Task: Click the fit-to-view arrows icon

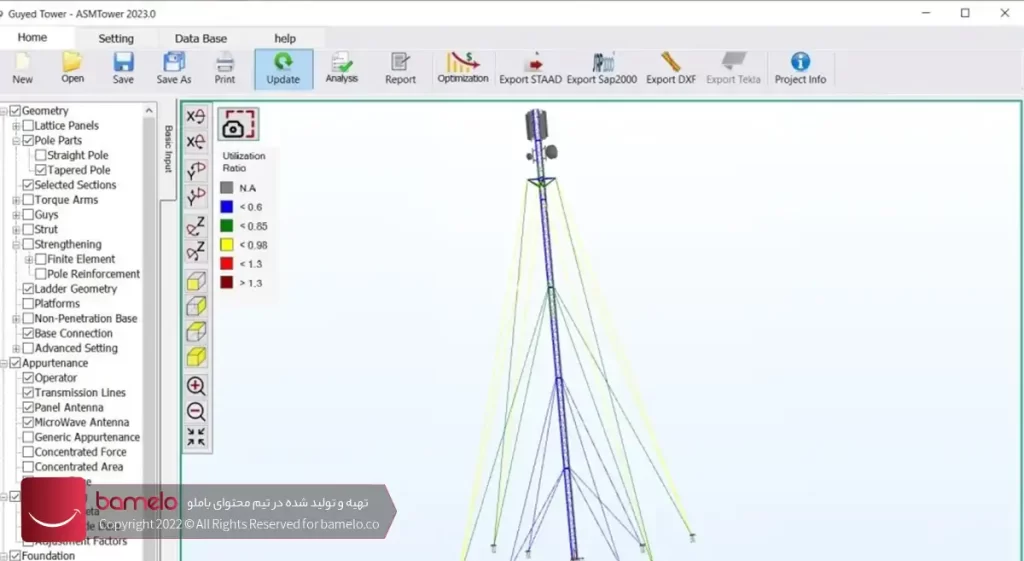Action: 196,437
